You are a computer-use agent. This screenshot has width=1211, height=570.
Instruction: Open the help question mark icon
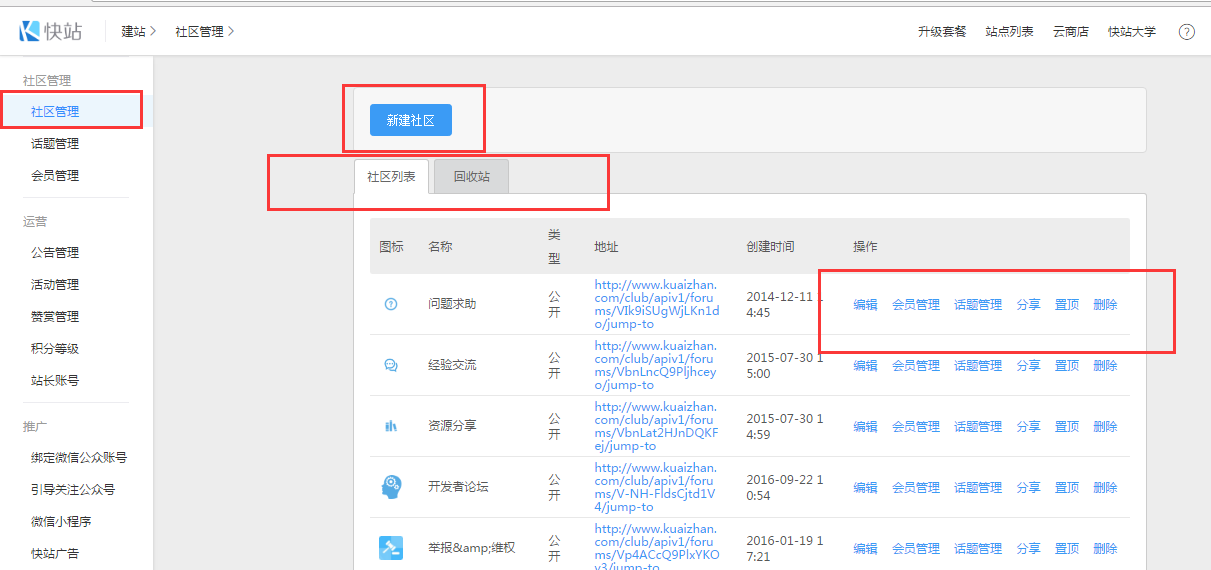click(x=1186, y=31)
